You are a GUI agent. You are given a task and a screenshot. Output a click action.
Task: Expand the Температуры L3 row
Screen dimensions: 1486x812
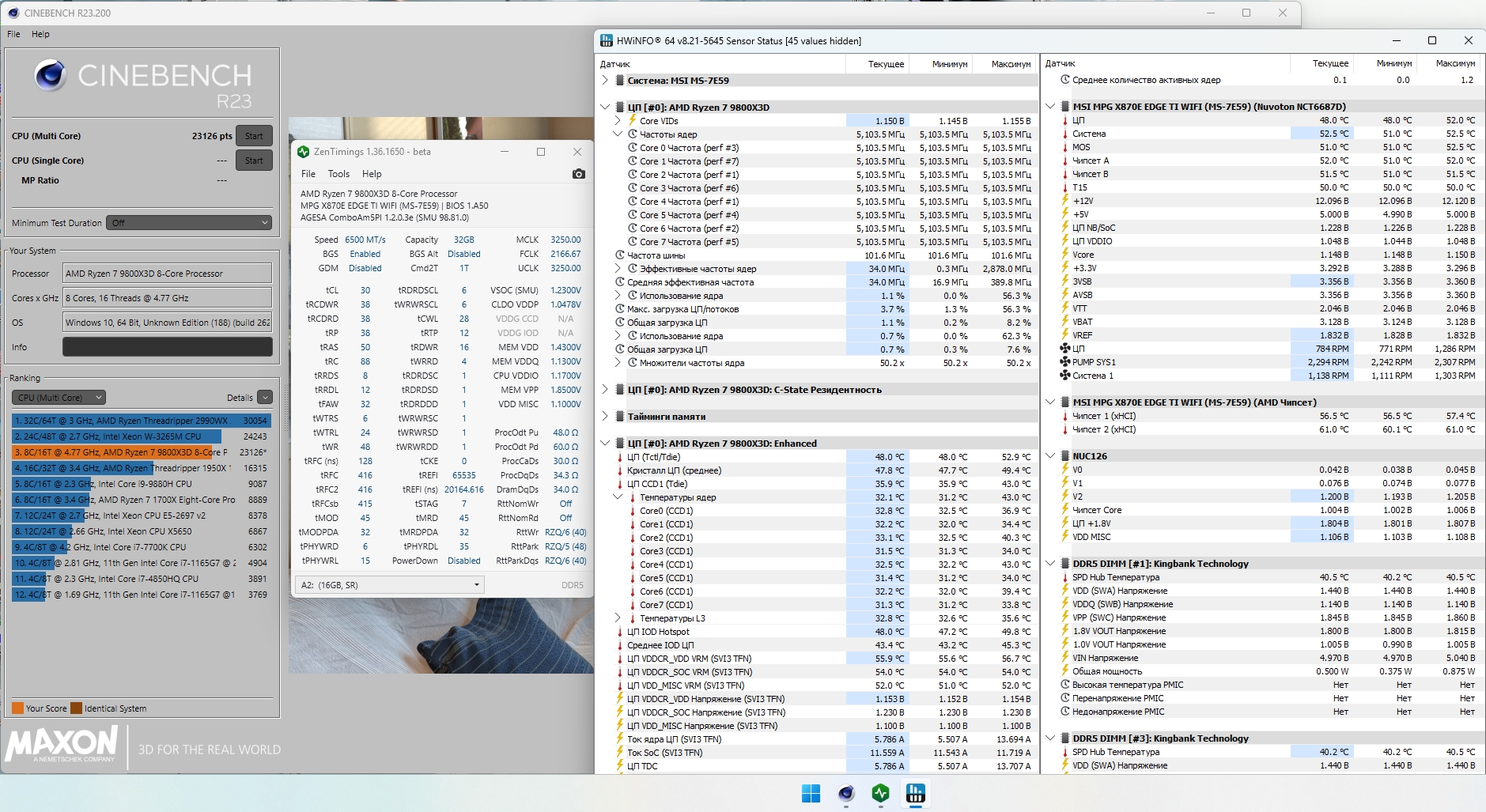pos(618,618)
